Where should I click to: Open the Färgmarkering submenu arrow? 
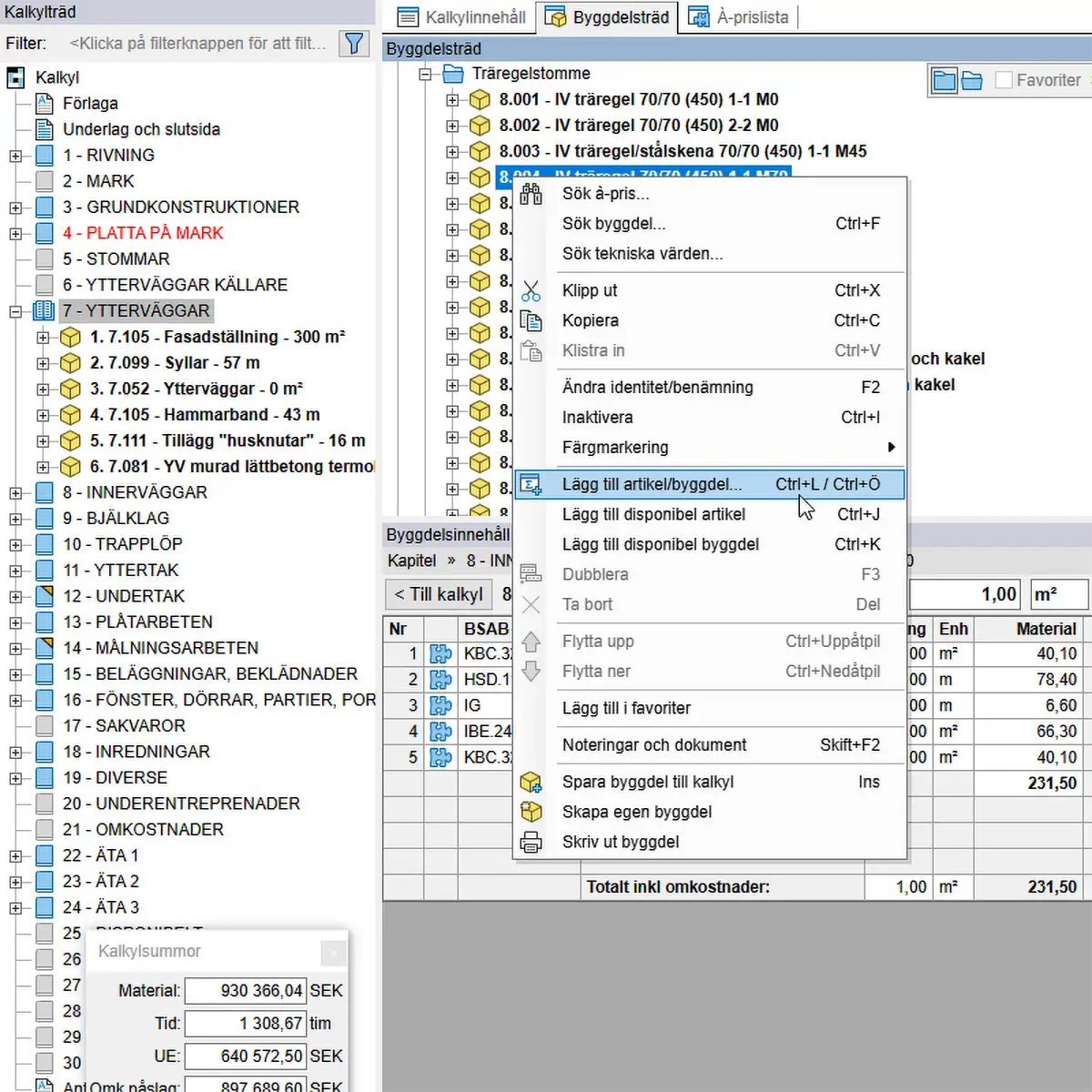(891, 448)
